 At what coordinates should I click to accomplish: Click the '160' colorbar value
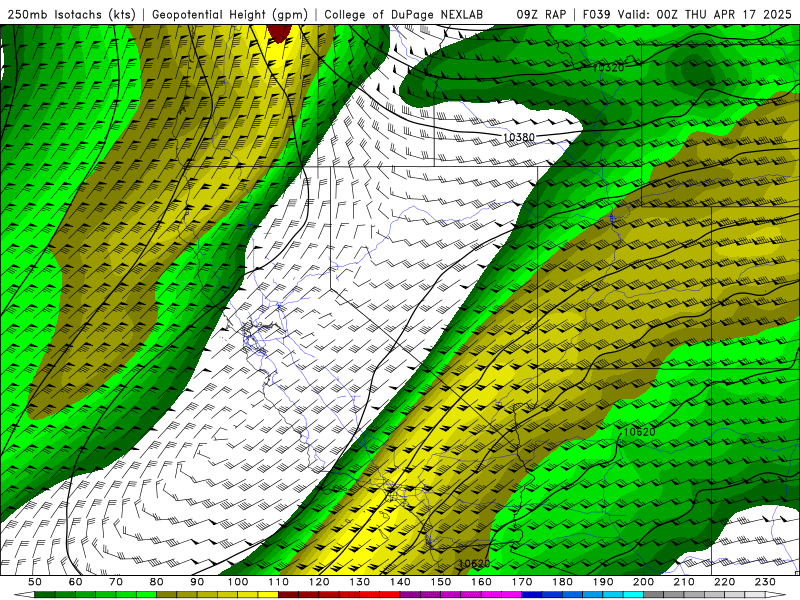(x=481, y=582)
